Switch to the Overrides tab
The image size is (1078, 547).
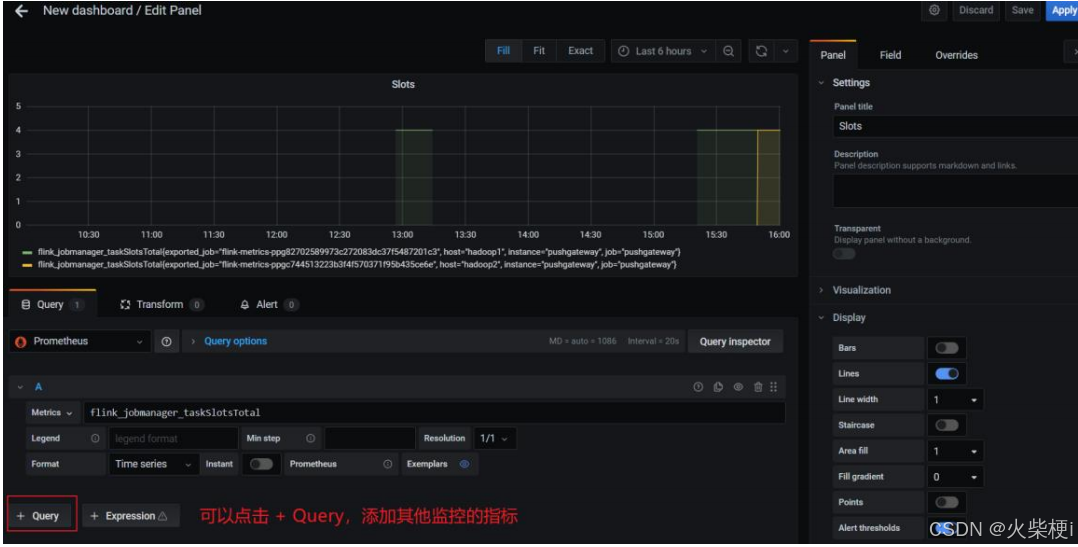[x=956, y=55]
